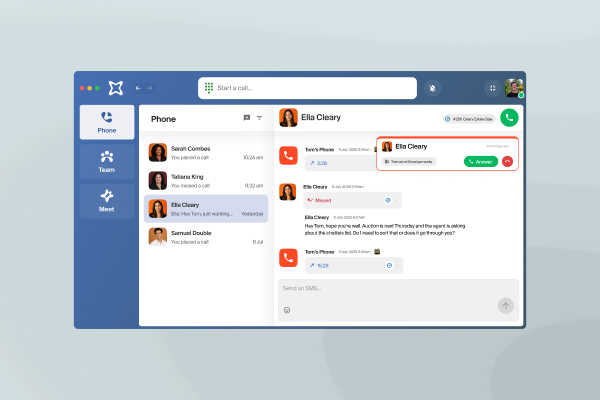Switch to the Team section

pyautogui.click(x=107, y=162)
